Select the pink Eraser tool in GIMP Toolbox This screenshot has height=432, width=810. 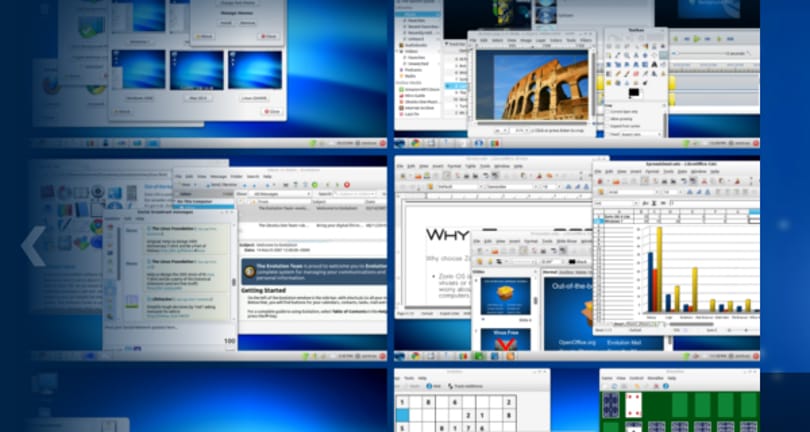(635, 73)
